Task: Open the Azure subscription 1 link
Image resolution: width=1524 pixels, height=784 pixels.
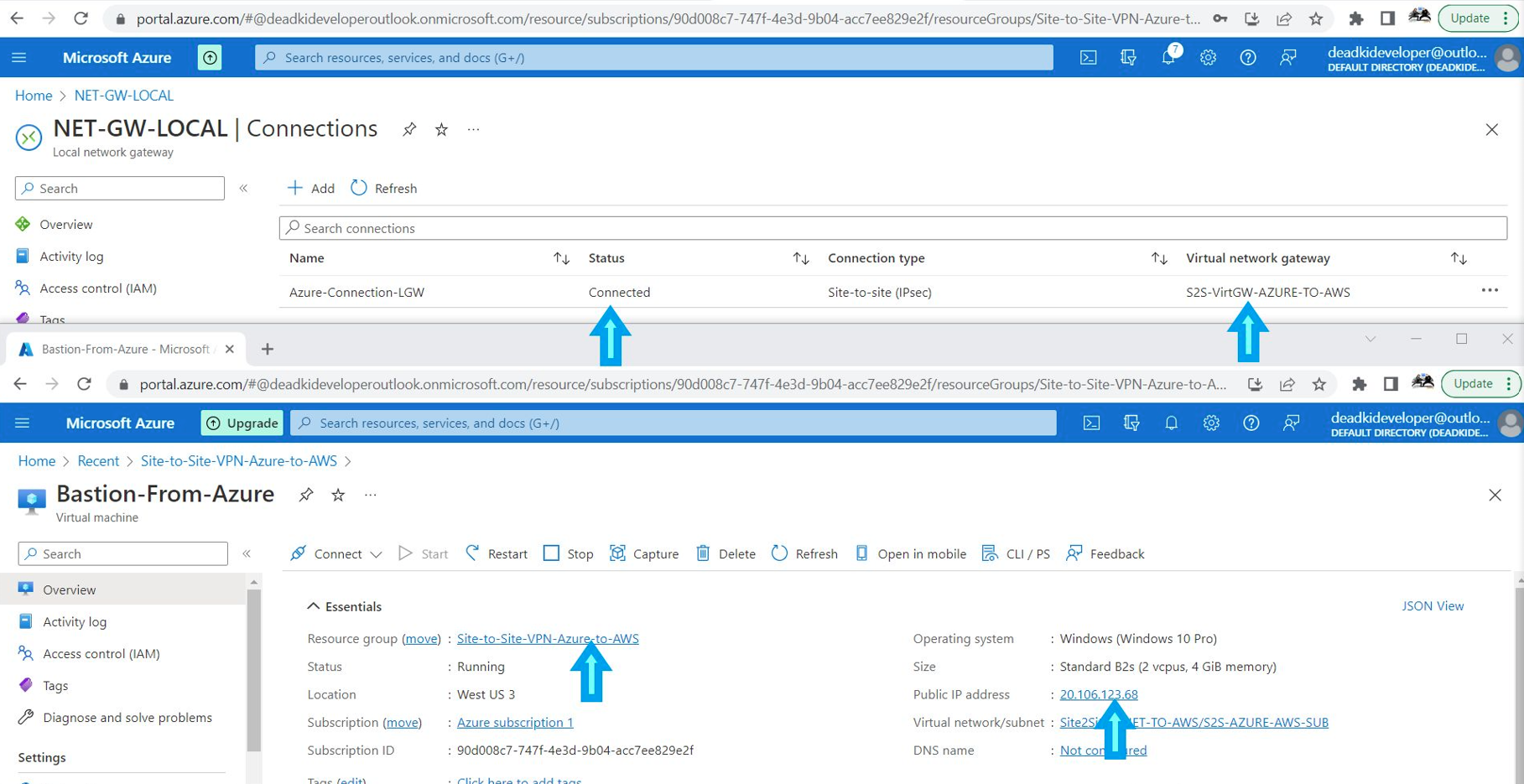Action: tap(515, 722)
